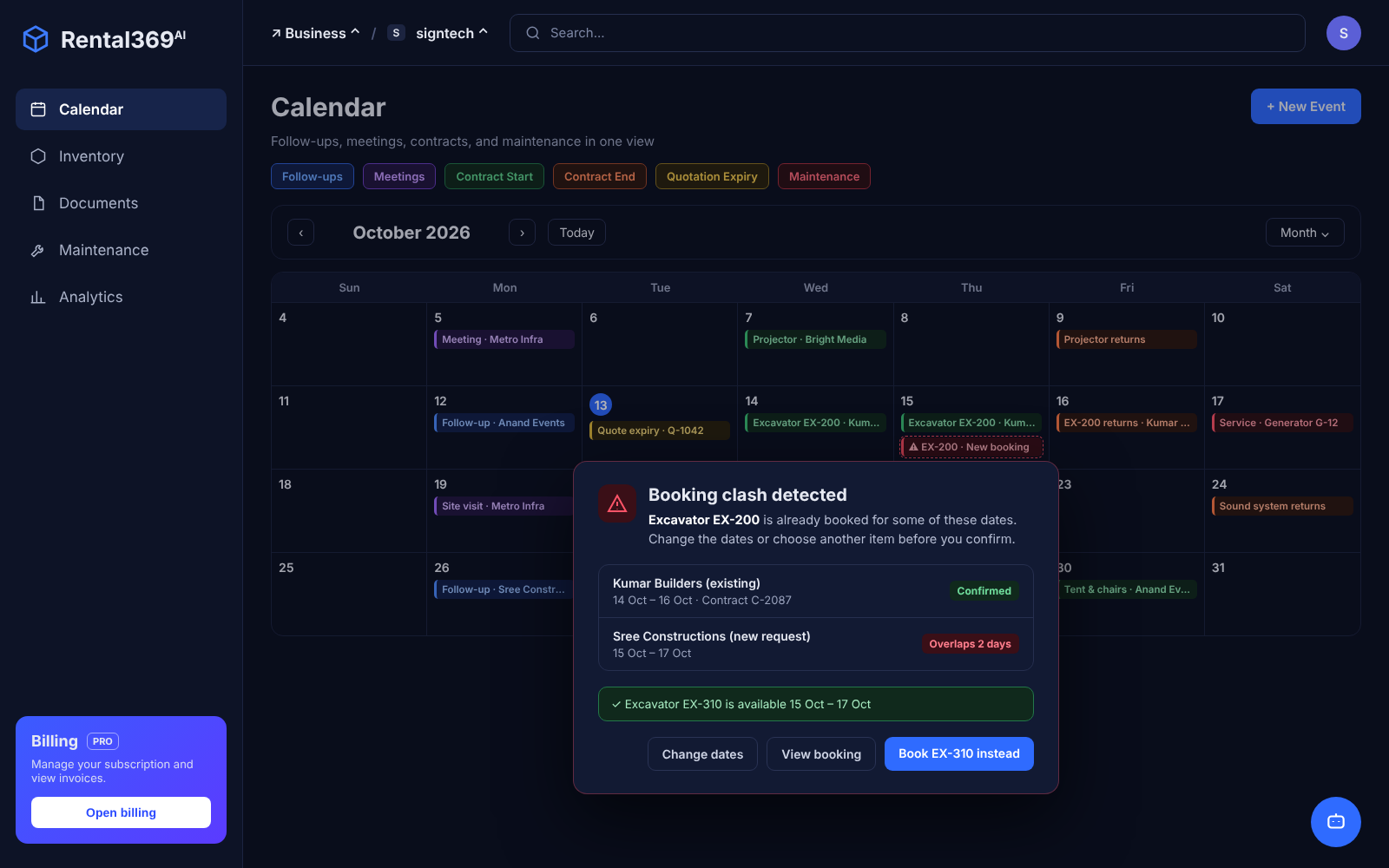Open the user avatar S menu
This screenshot has width=1389, height=868.
(1344, 33)
